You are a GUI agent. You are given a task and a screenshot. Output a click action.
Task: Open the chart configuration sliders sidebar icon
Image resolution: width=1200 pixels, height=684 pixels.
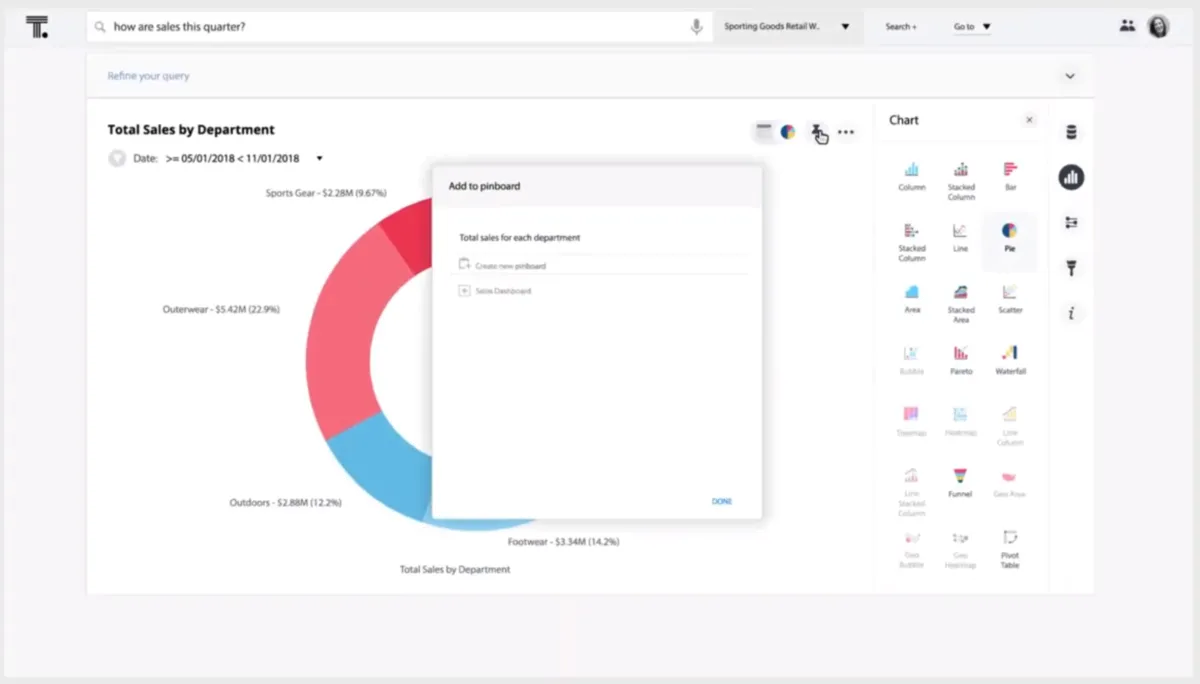point(1071,223)
